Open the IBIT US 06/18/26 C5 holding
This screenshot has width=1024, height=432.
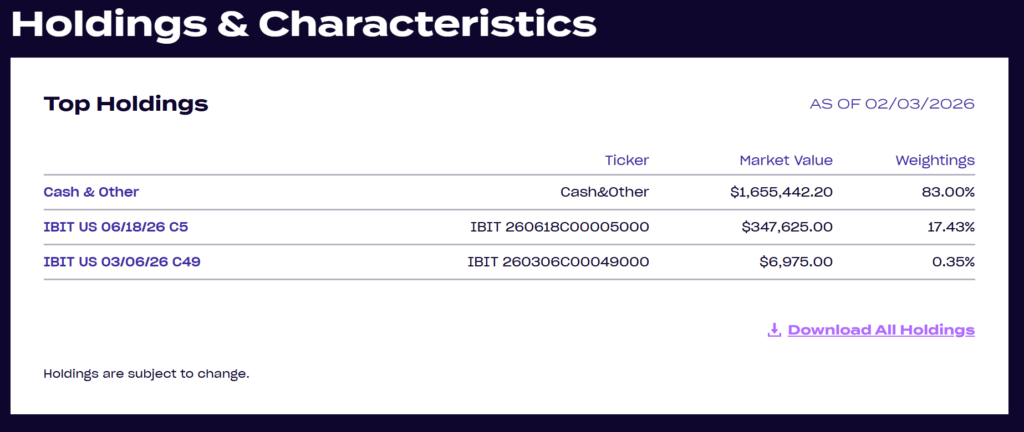(x=116, y=227)
